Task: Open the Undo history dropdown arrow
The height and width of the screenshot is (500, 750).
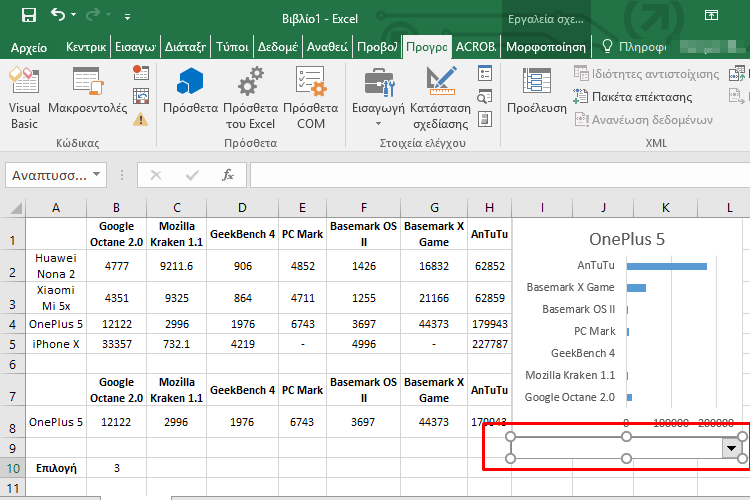Action: [x=73, y=15]
